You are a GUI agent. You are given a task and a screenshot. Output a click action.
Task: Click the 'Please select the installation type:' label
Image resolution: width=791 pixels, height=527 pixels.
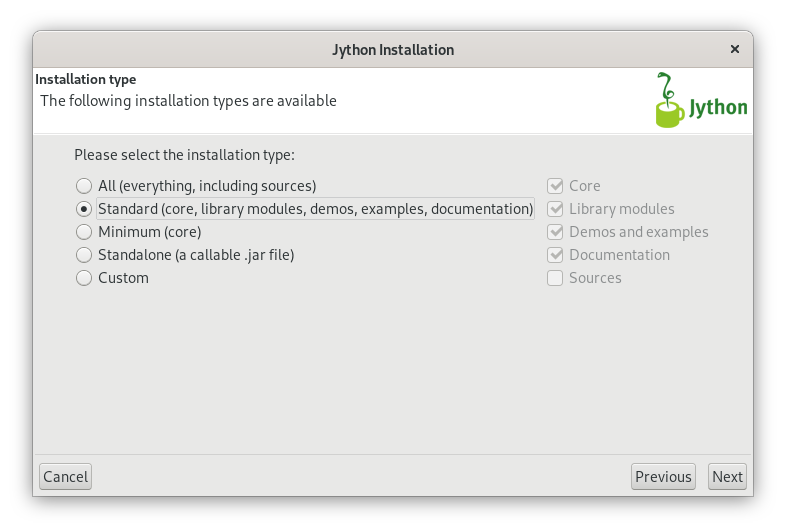click(x=185, y=155)
